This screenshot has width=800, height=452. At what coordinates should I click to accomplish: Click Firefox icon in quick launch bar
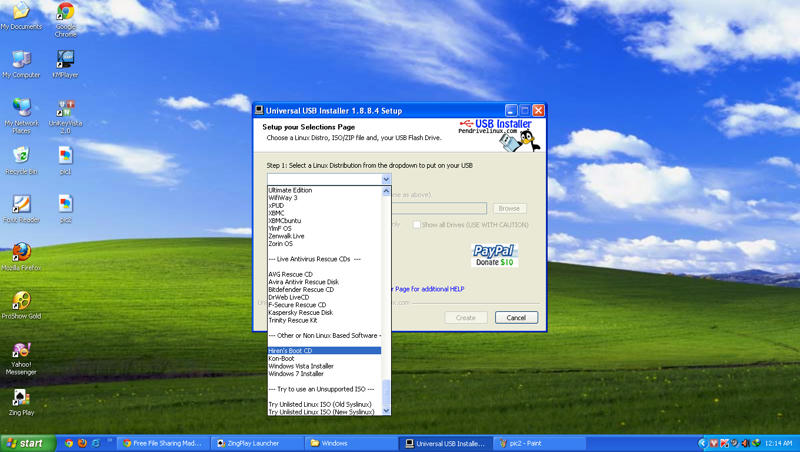pyautogui.click(x=82, y=443)
